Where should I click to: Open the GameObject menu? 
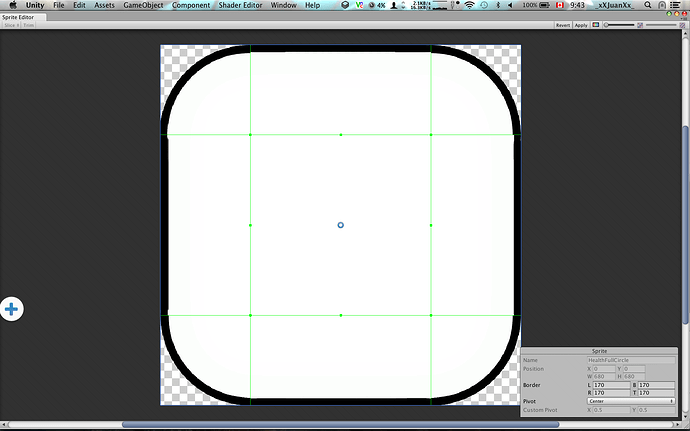point(143,5)
